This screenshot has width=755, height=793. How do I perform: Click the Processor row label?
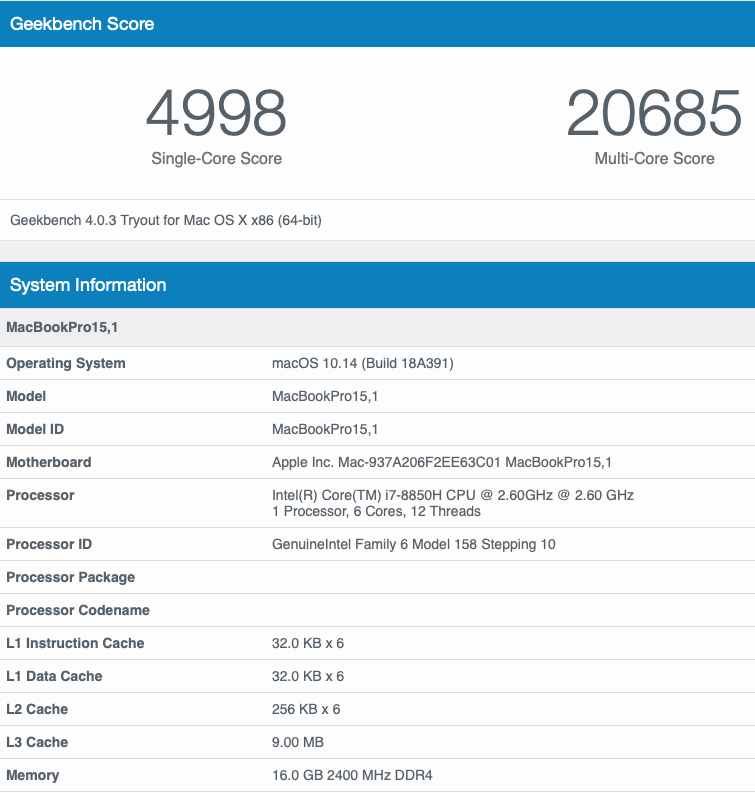[40, 495]
